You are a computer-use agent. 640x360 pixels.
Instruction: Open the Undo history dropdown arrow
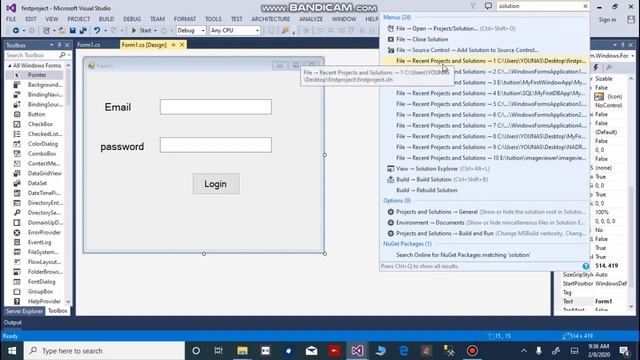coord(105,30)
